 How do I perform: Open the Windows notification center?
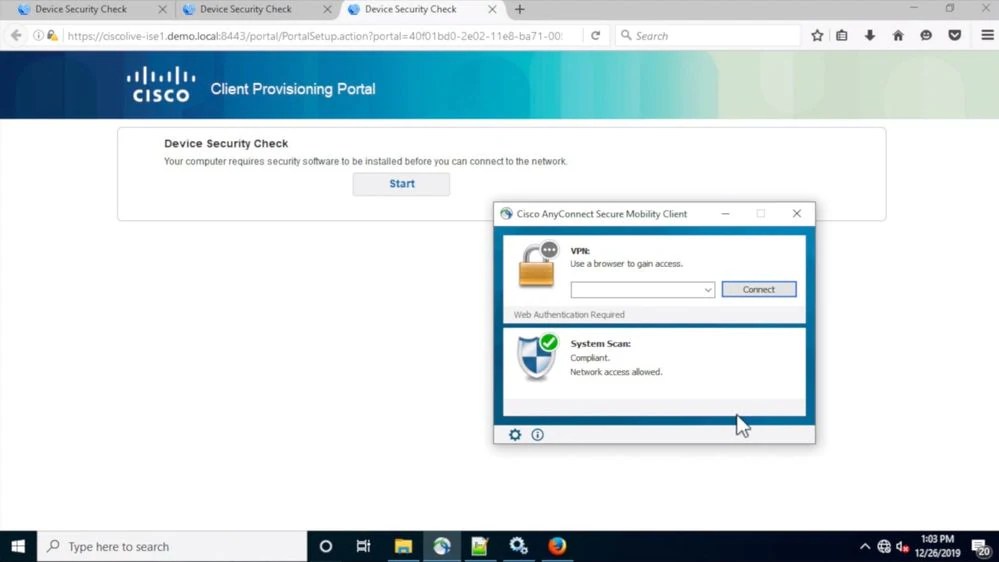tap(982, 547)
